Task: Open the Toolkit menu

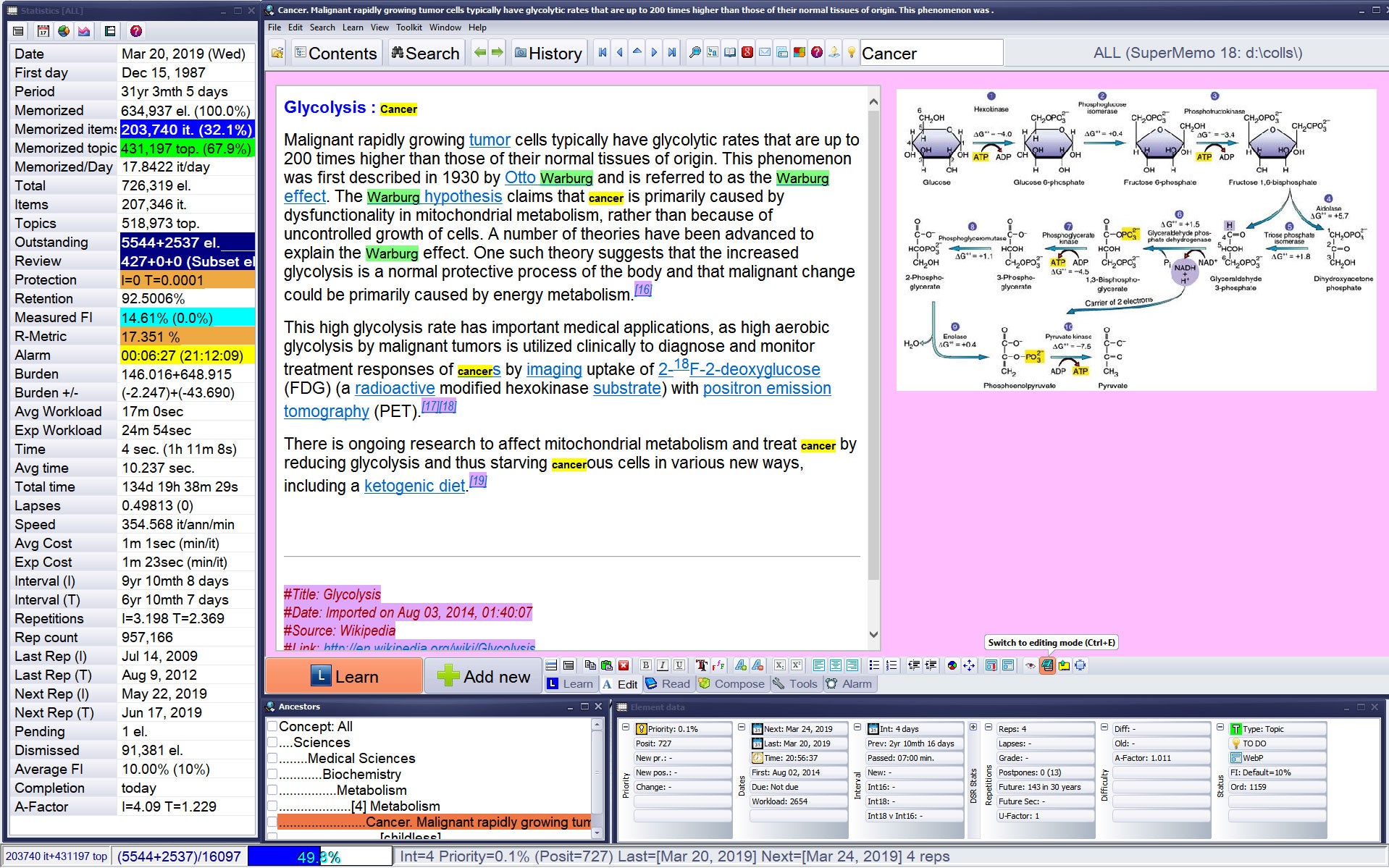Action: pos(408,28)
